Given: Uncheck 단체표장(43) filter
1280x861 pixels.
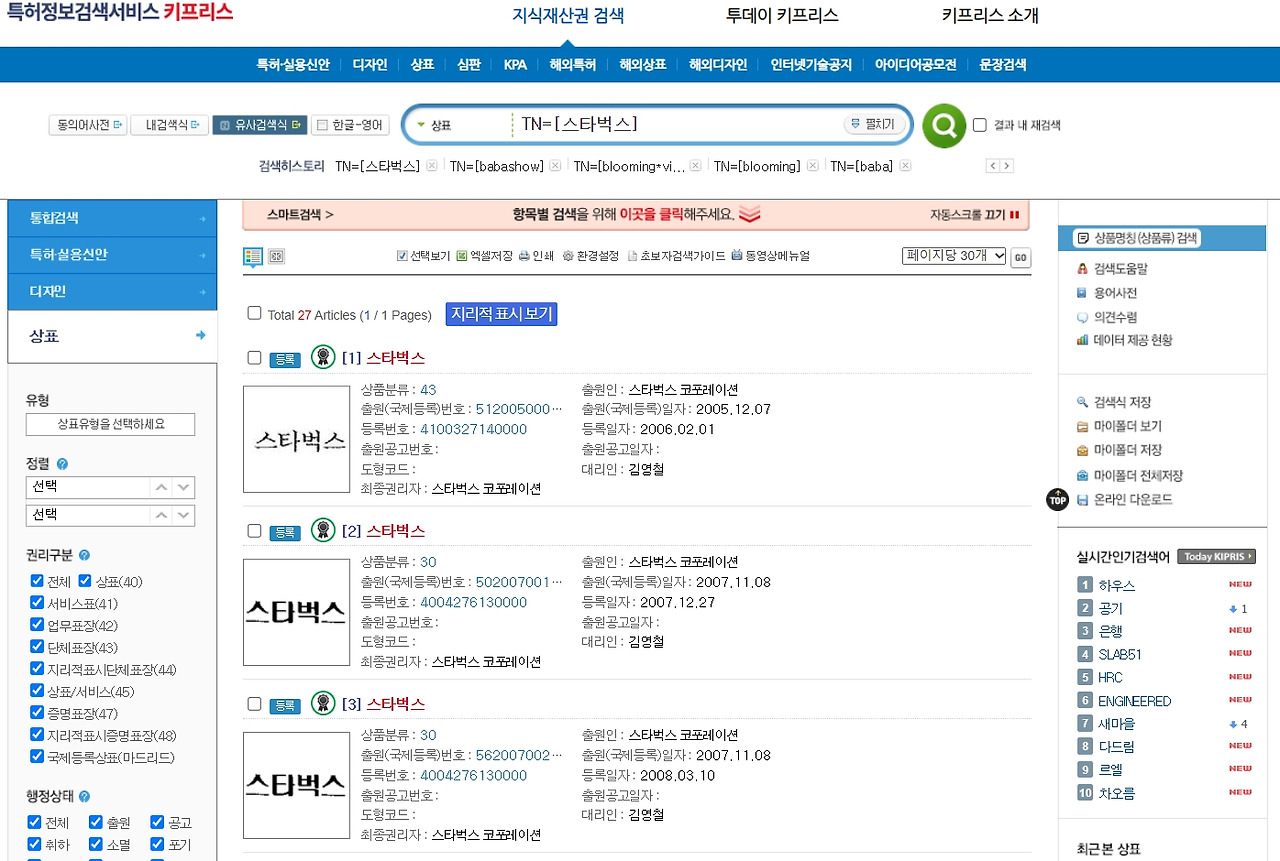Looking at the screenshot, I should pos(37,647).
